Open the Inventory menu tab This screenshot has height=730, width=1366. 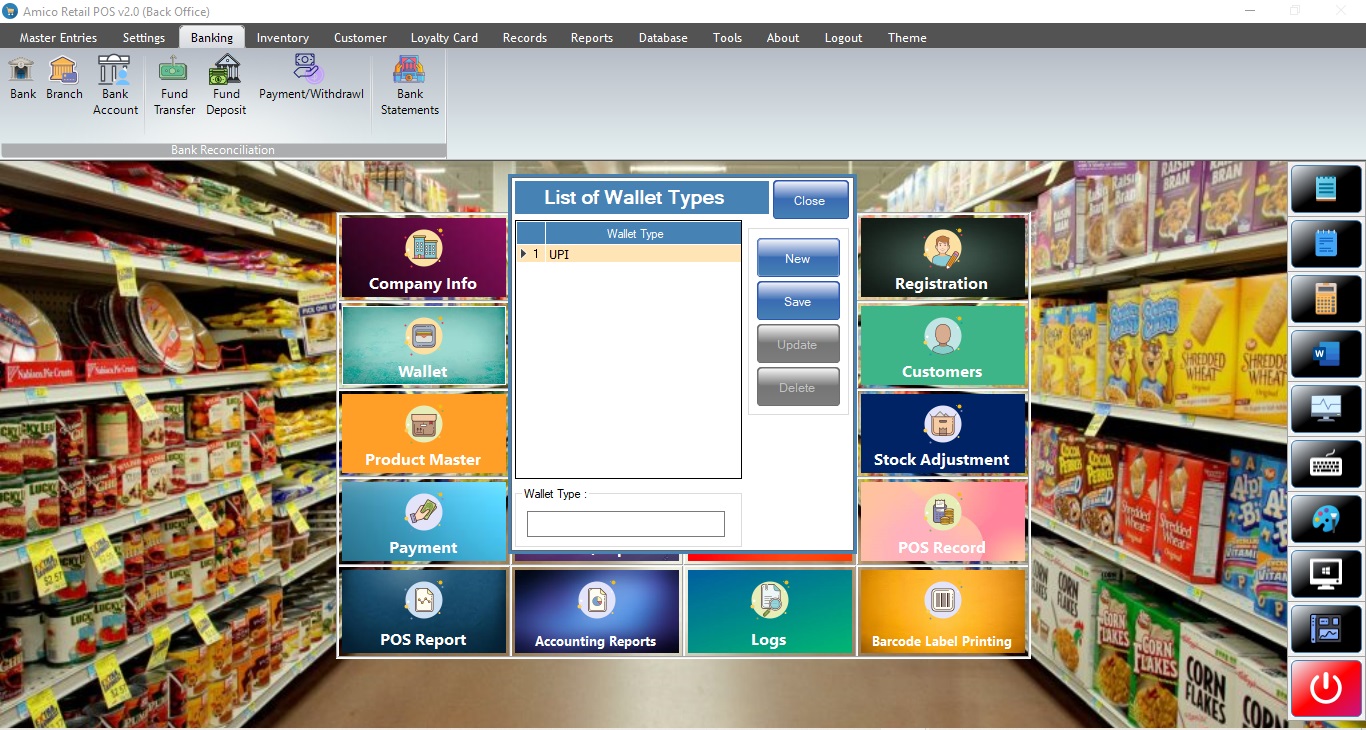tap(282, 38)
